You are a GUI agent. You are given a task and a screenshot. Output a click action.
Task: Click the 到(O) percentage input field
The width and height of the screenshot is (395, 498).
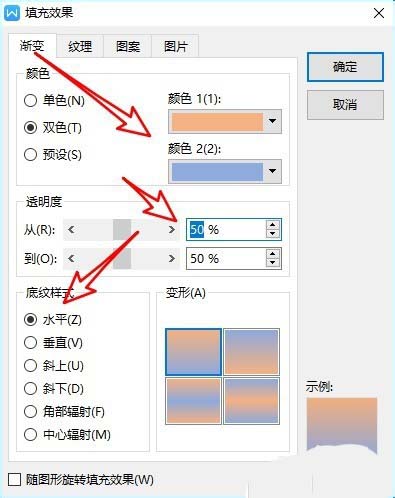[x=226, y=258]
